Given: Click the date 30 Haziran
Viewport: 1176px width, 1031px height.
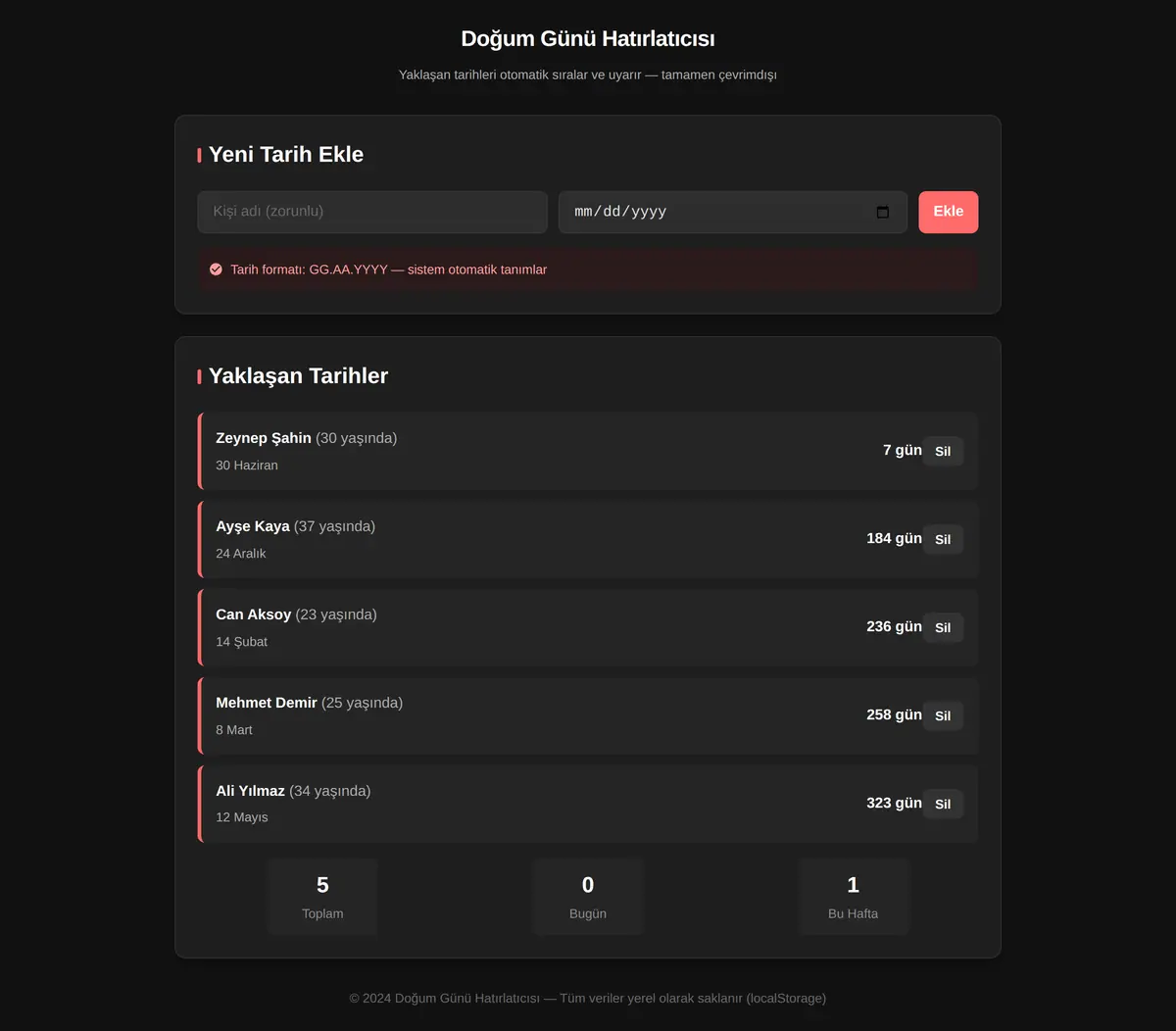Looking at the screenshot, I should point(247,466).
